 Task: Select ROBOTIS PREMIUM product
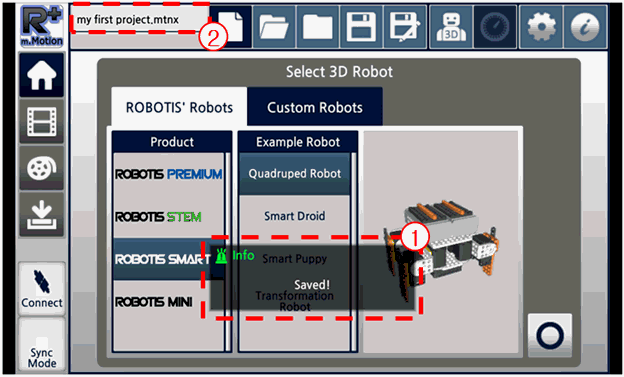pyautogui.click(x=169, y=174)
